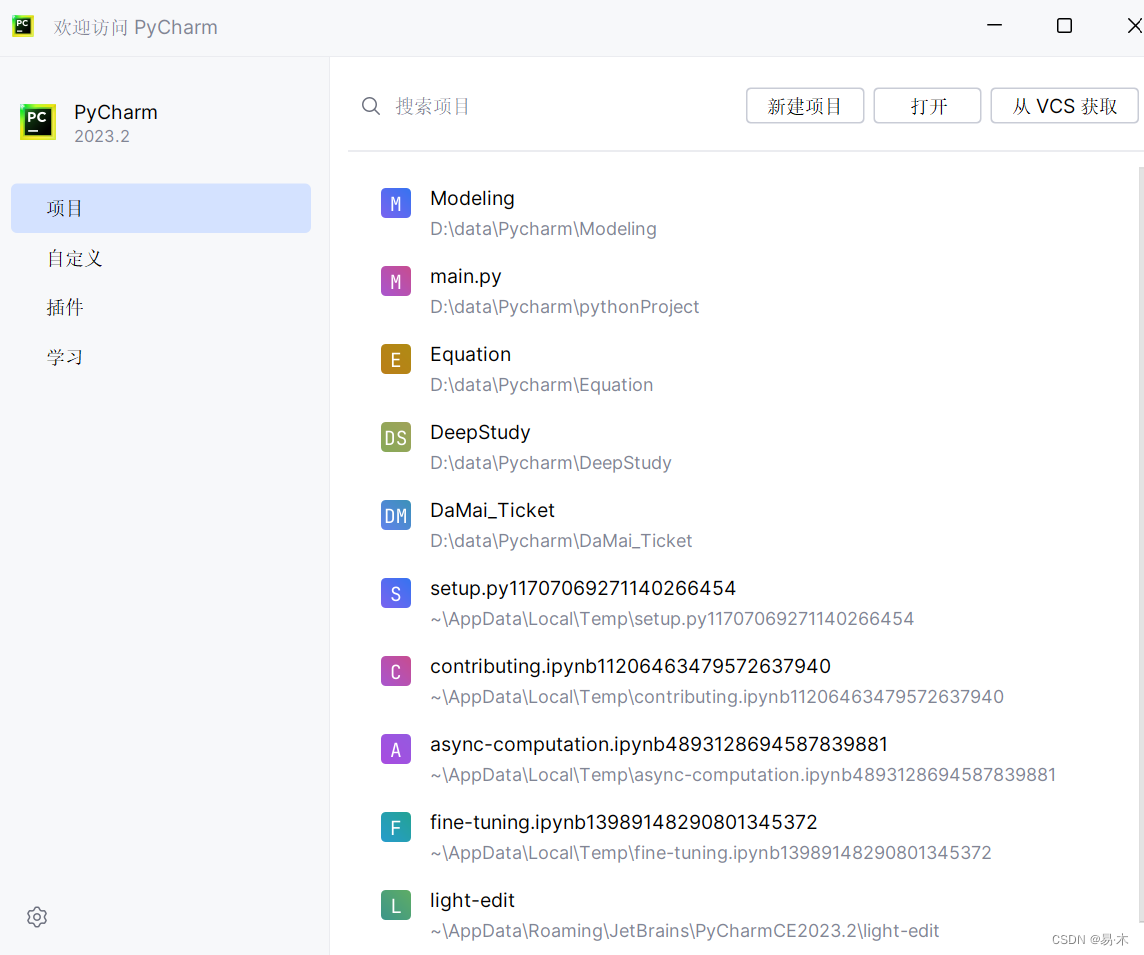Open the main.py project
The height and width of the screenshot is (955, 1144).
465,277
